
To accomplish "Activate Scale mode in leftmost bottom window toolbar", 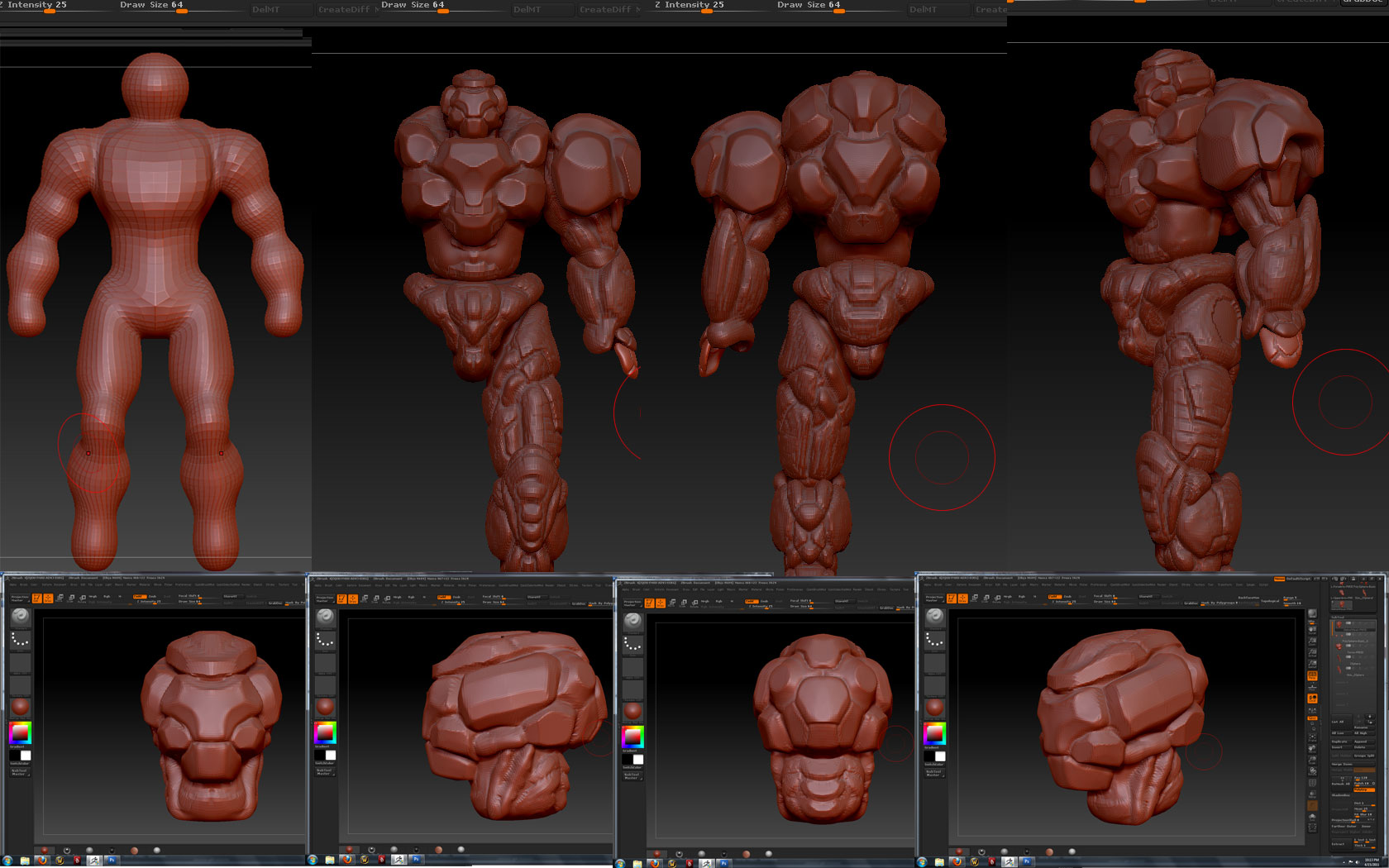I will tap(70, 599).
